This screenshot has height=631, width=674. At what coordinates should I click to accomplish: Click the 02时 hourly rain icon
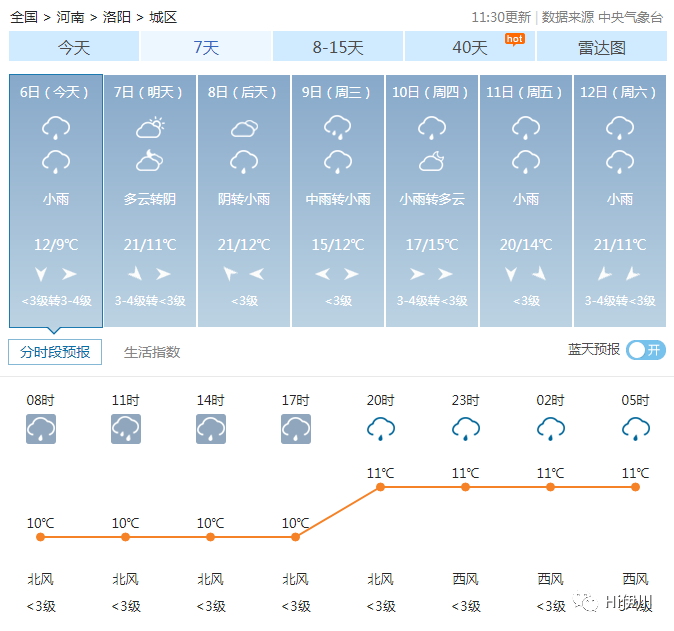click(x=551, y=429)
